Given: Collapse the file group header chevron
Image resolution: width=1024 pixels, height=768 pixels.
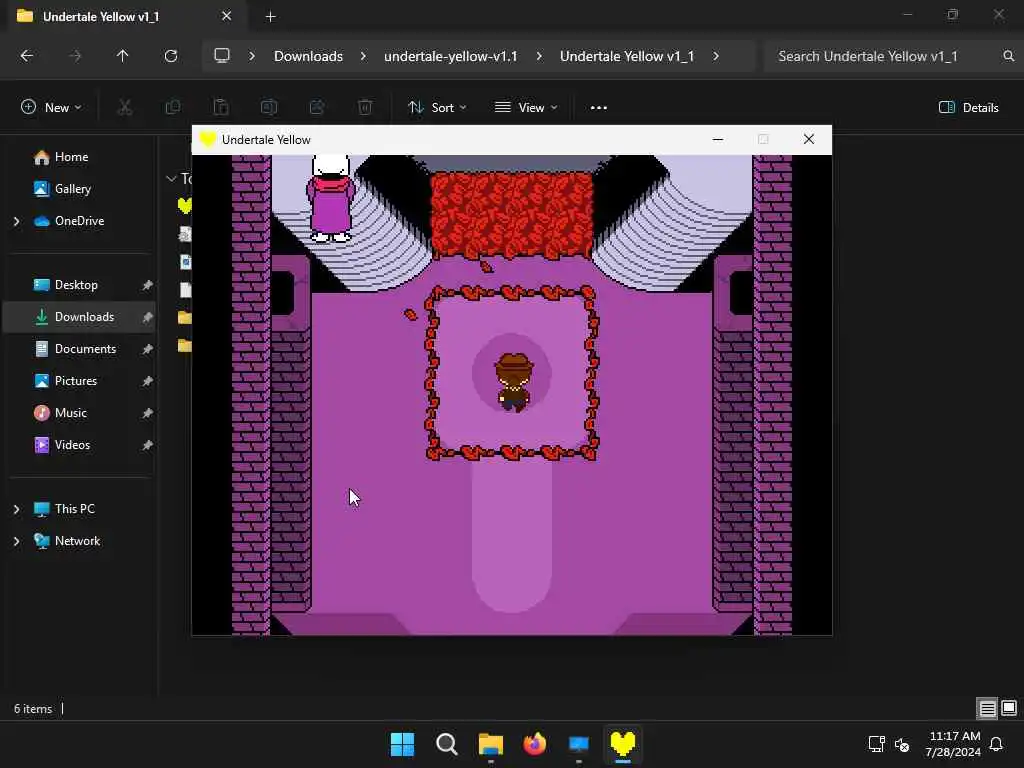Looking at the screenshot, I should click(x=171, y=178).
